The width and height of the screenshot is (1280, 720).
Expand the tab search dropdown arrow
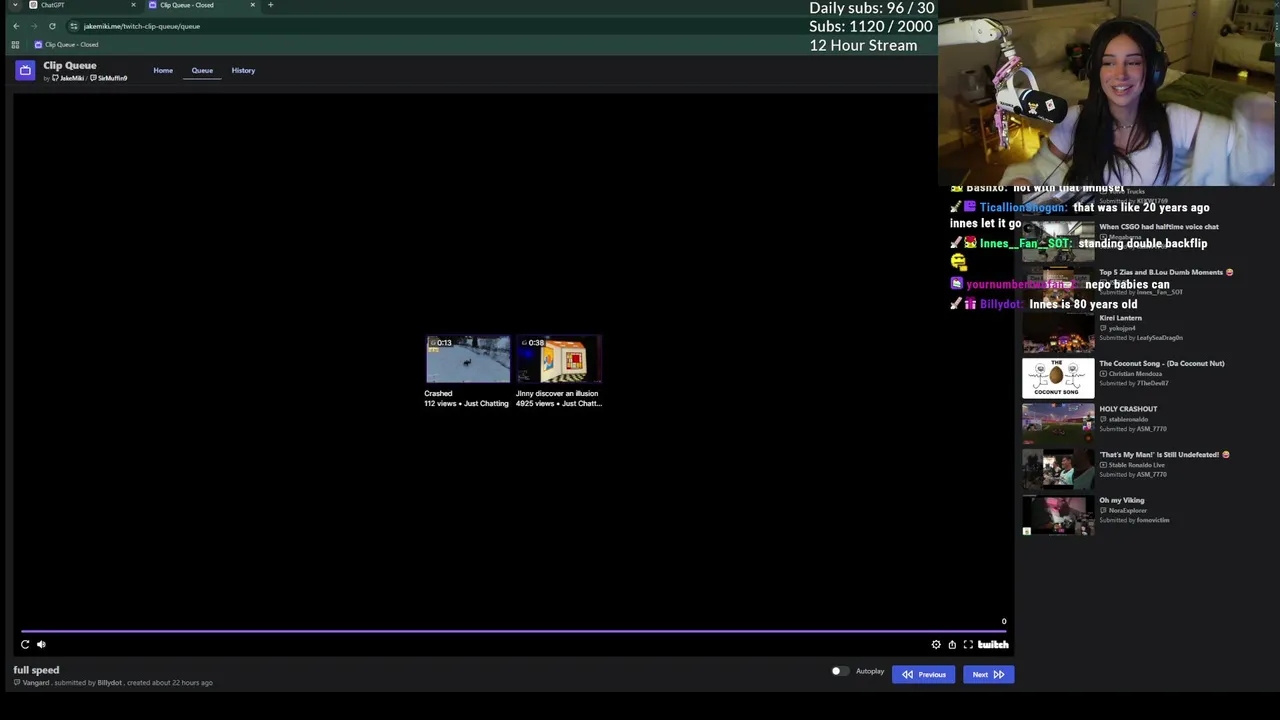[x=15, y=5]
